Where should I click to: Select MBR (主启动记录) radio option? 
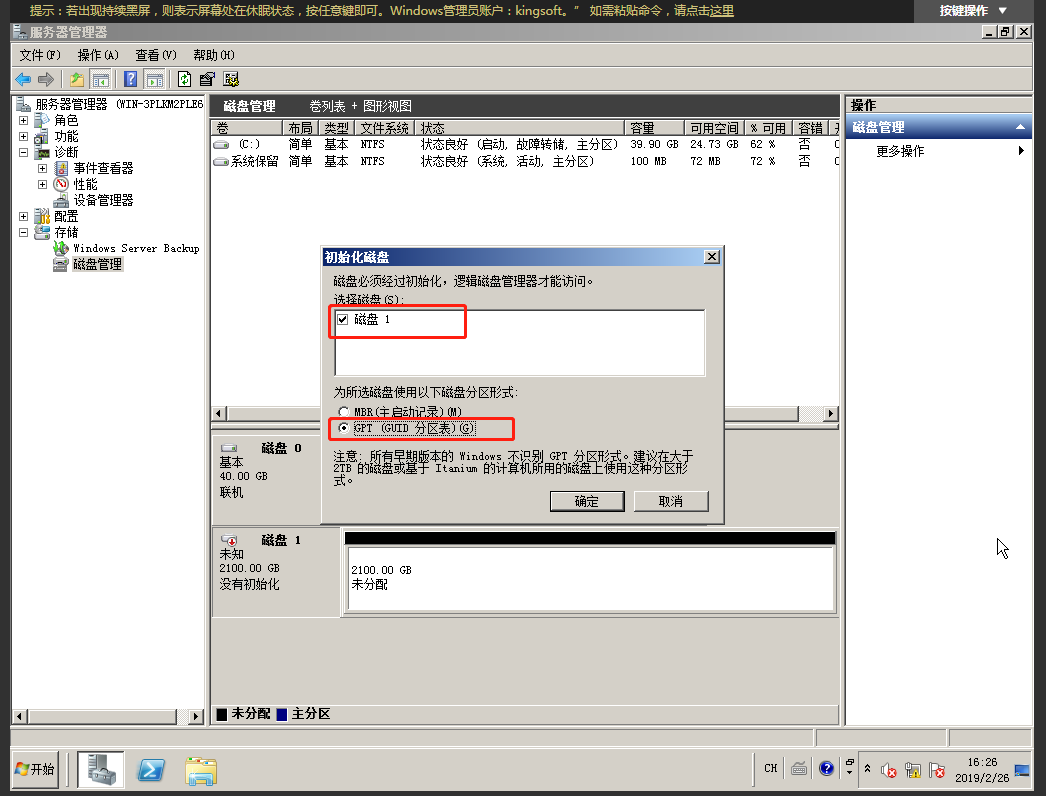344,411
